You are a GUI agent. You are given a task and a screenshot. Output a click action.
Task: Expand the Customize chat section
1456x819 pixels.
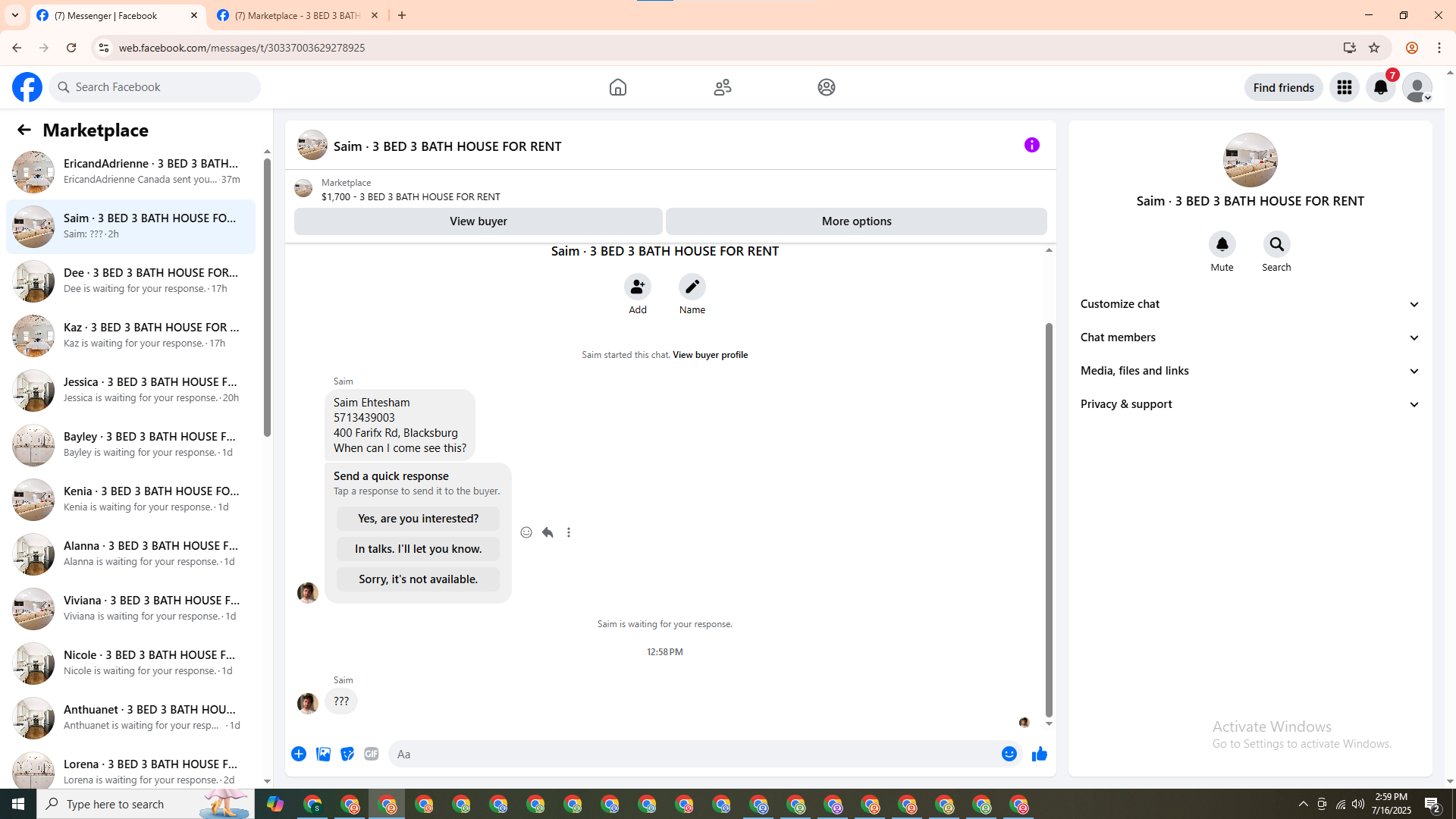(1250, 304)
